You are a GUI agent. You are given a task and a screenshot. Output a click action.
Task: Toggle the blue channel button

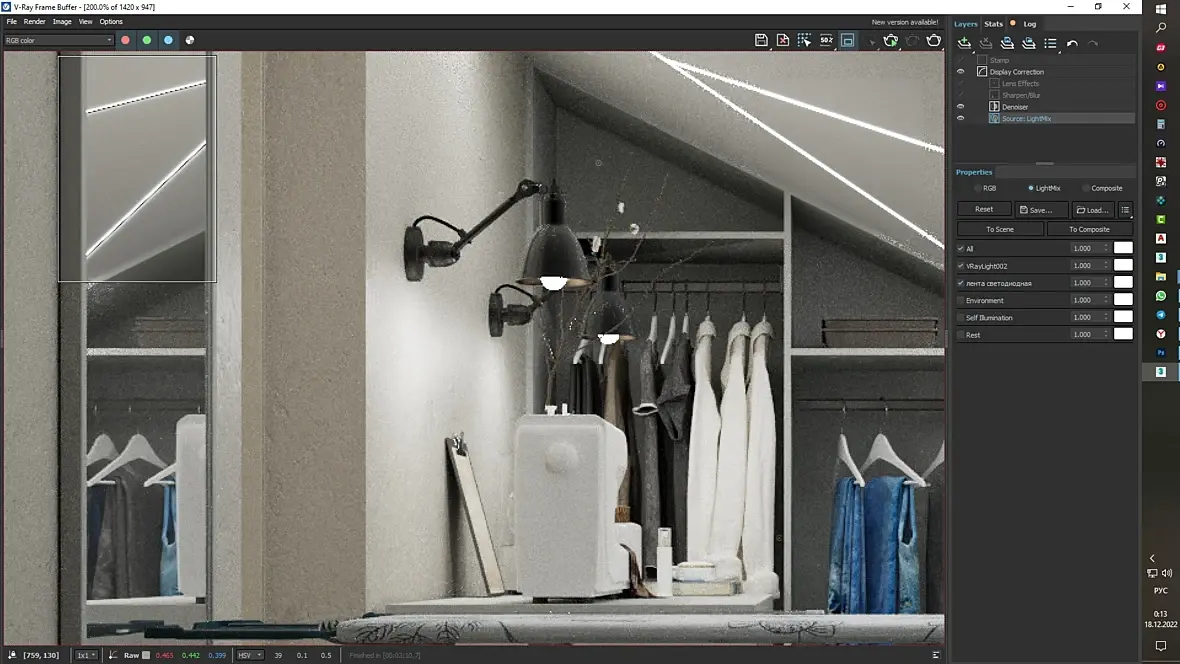[x=169, y=40]
